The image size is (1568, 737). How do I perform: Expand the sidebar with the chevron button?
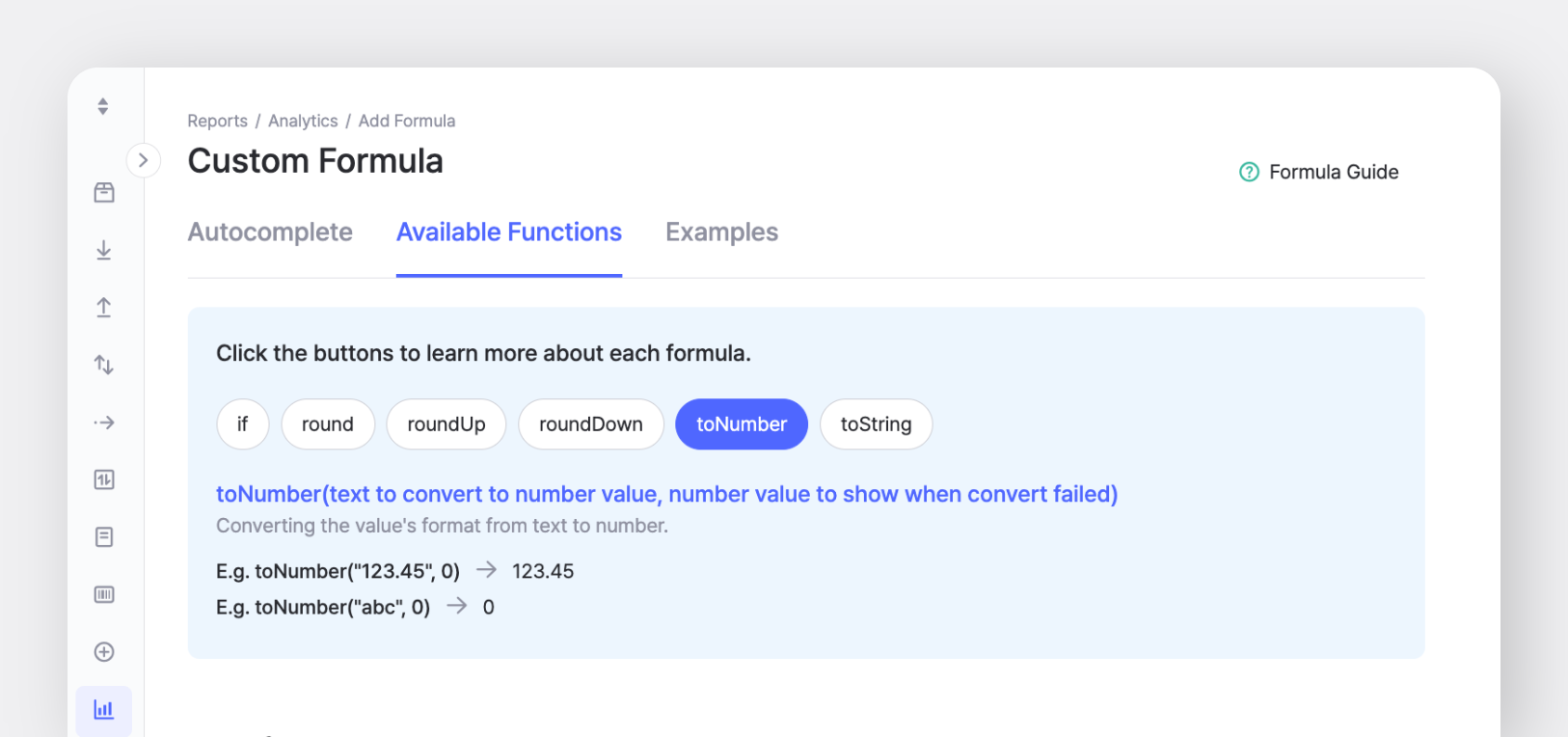click(143, 160)
